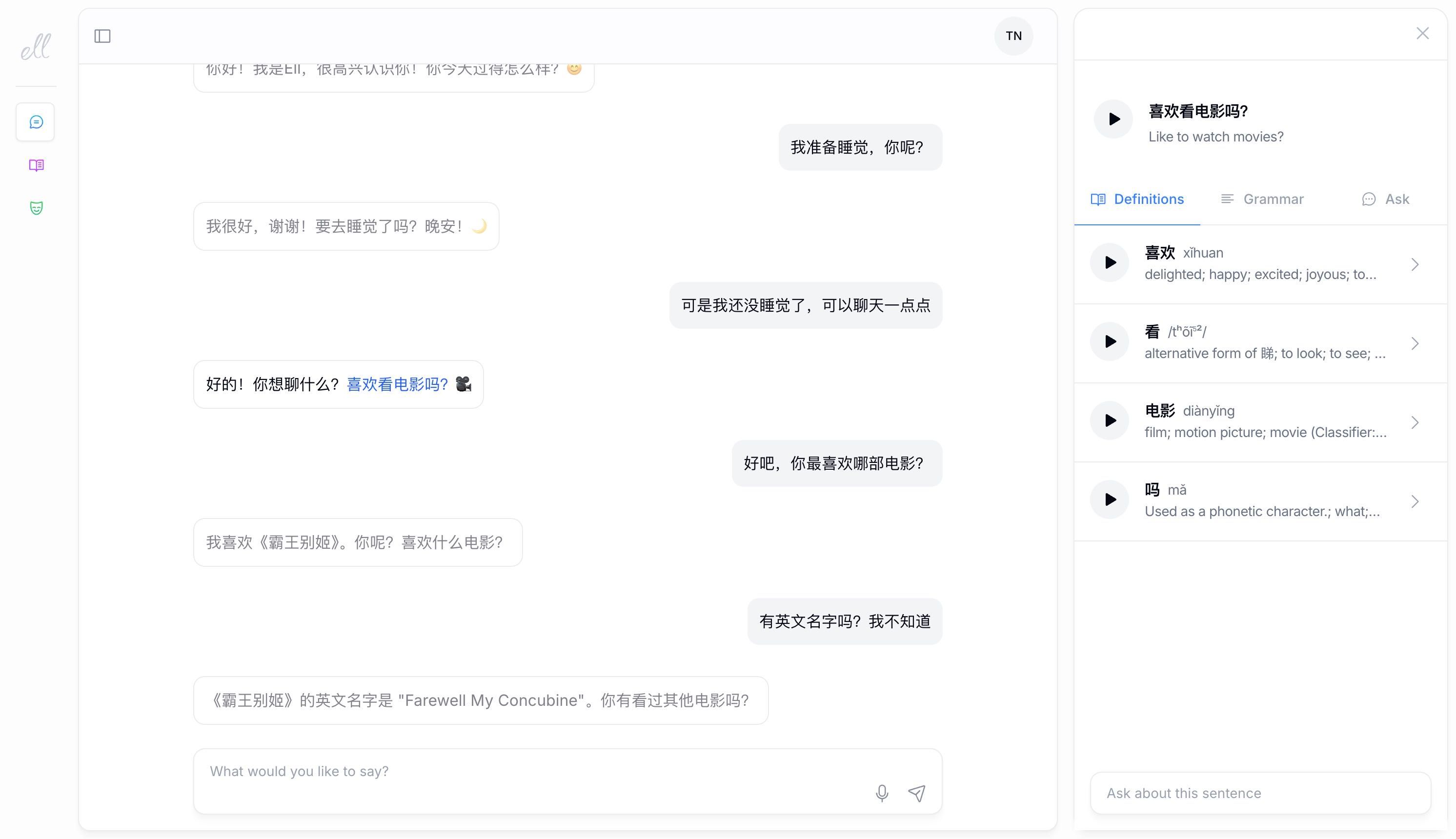Play pronunciation of 喜欢
The image size is (1456, 839).
[1110, 263]
